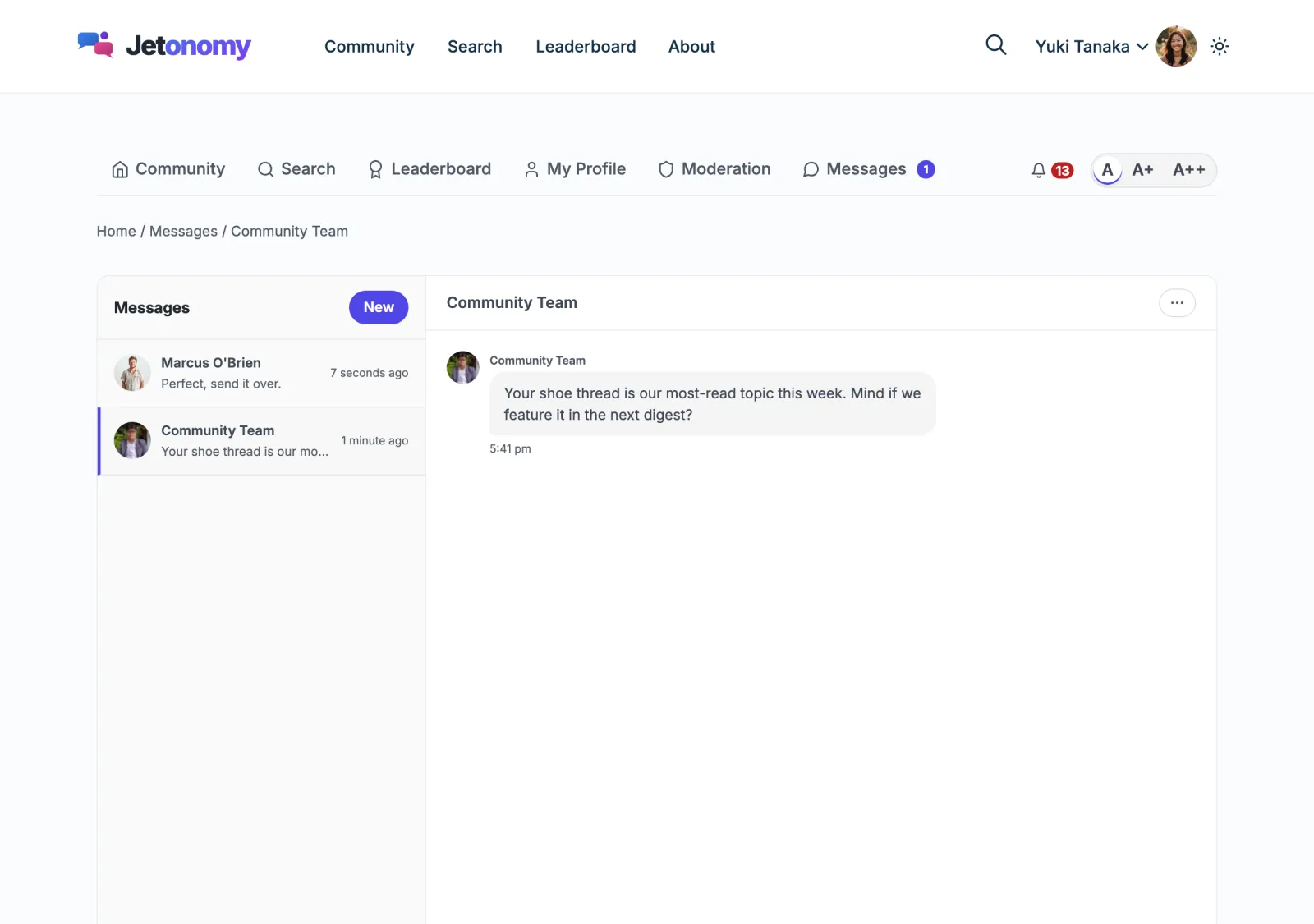Toggle the light/dark theme sun icon
Screen dimensions: 1314x924
click(1220, 46)
